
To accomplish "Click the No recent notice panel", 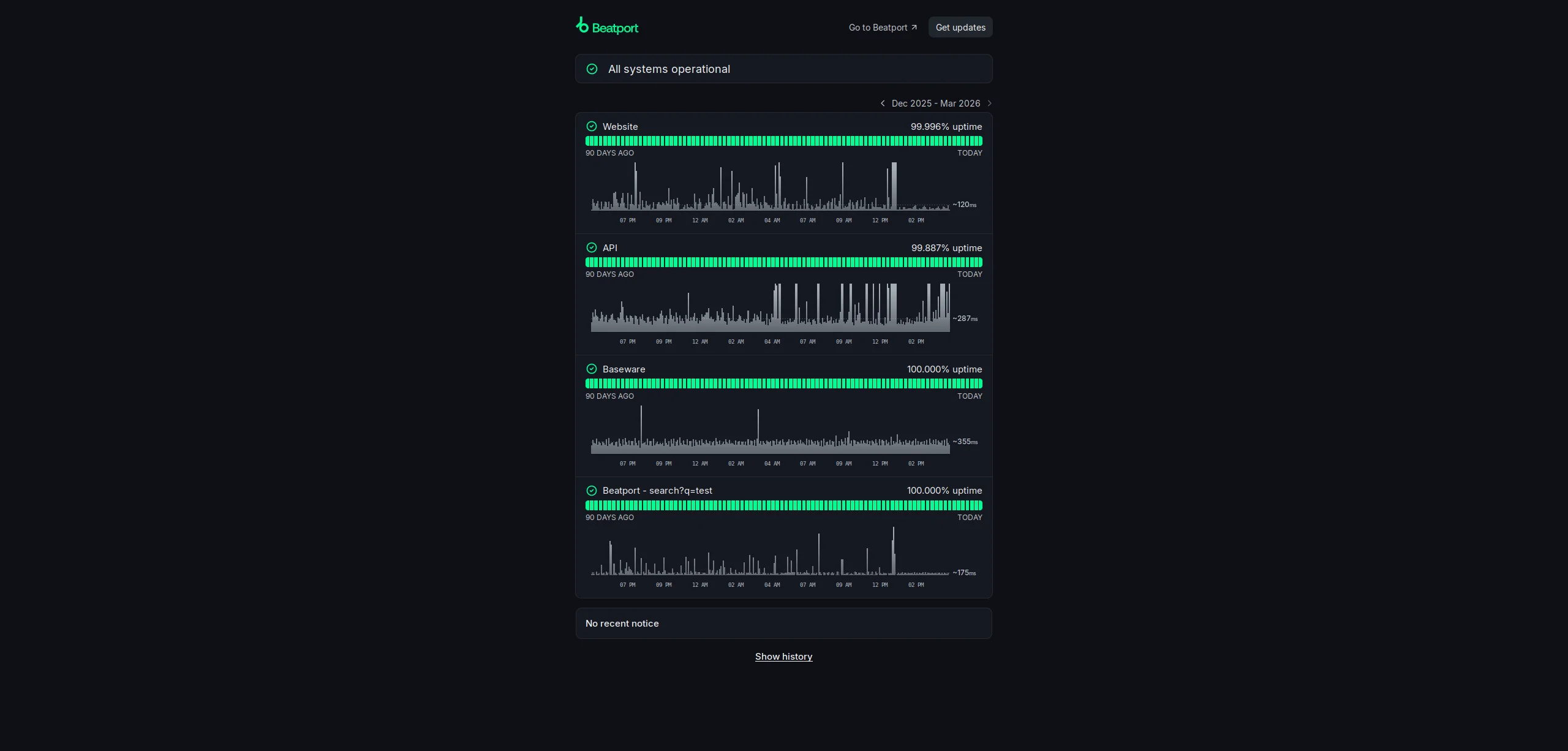I will 783,624.
